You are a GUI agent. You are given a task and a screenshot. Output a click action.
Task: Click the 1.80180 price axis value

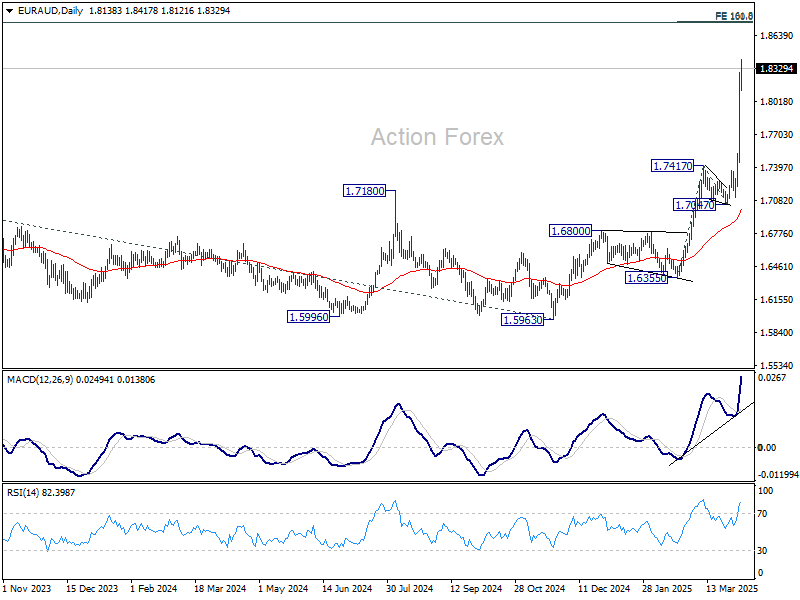pos(777,102)
